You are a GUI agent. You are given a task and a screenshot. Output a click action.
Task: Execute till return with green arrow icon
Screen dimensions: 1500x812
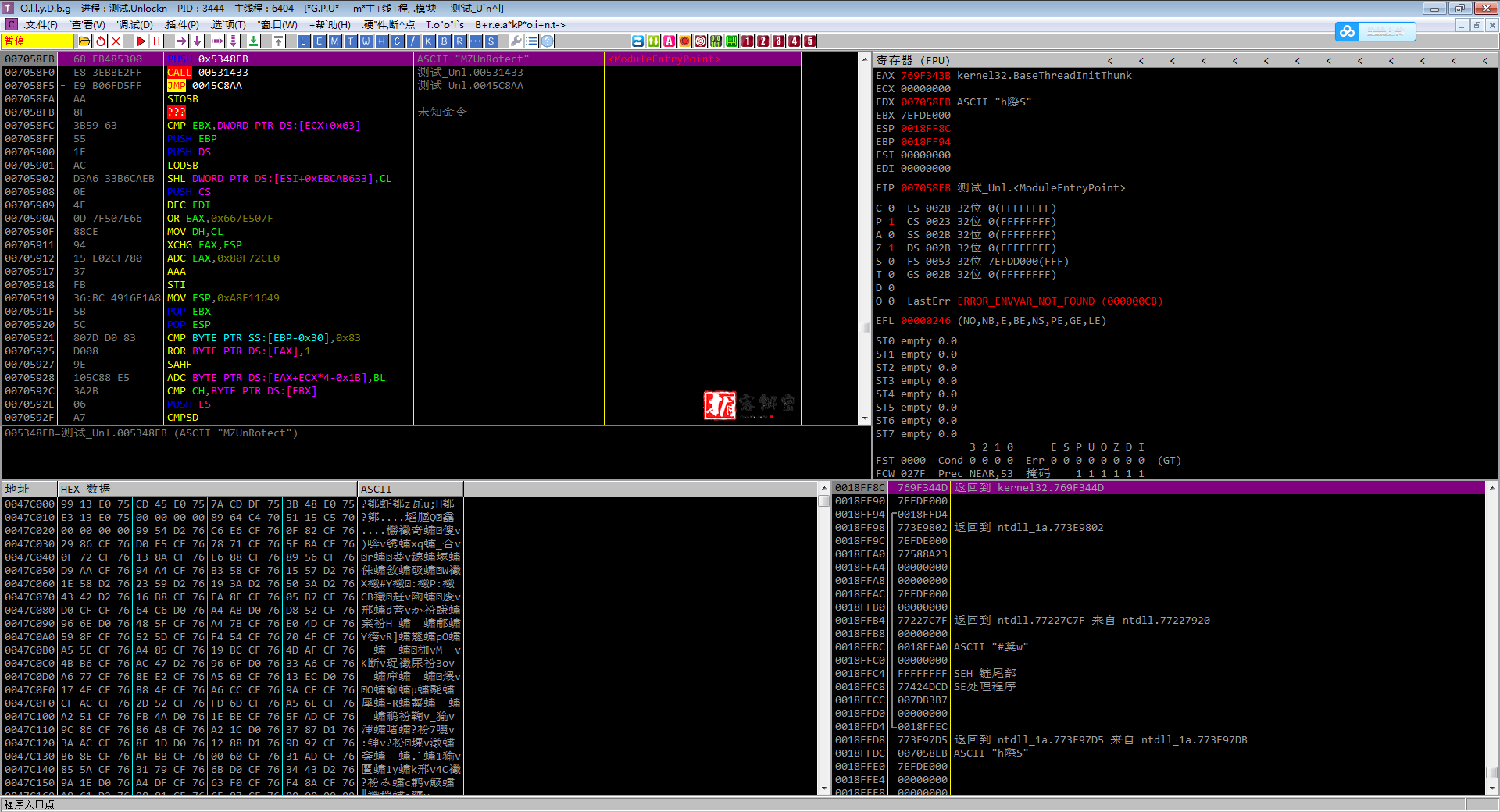(254, 41)
